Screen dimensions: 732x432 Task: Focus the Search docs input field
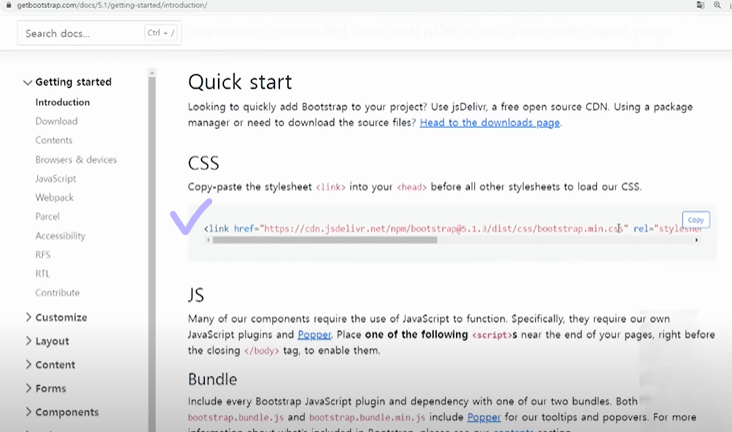point(99,33)
